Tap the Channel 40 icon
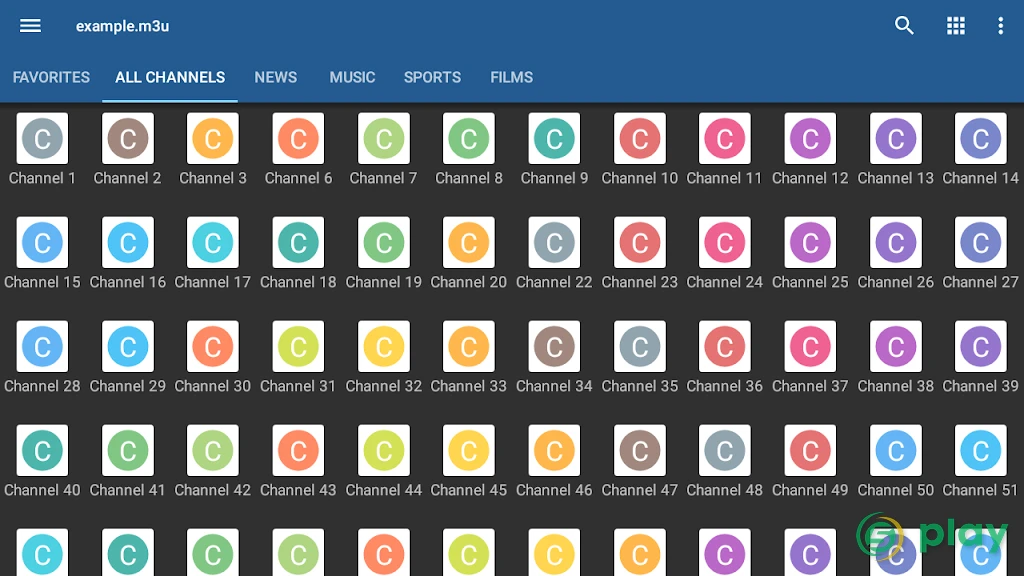Viewport: 1024px width, 576px height. (x=42, y=451)
